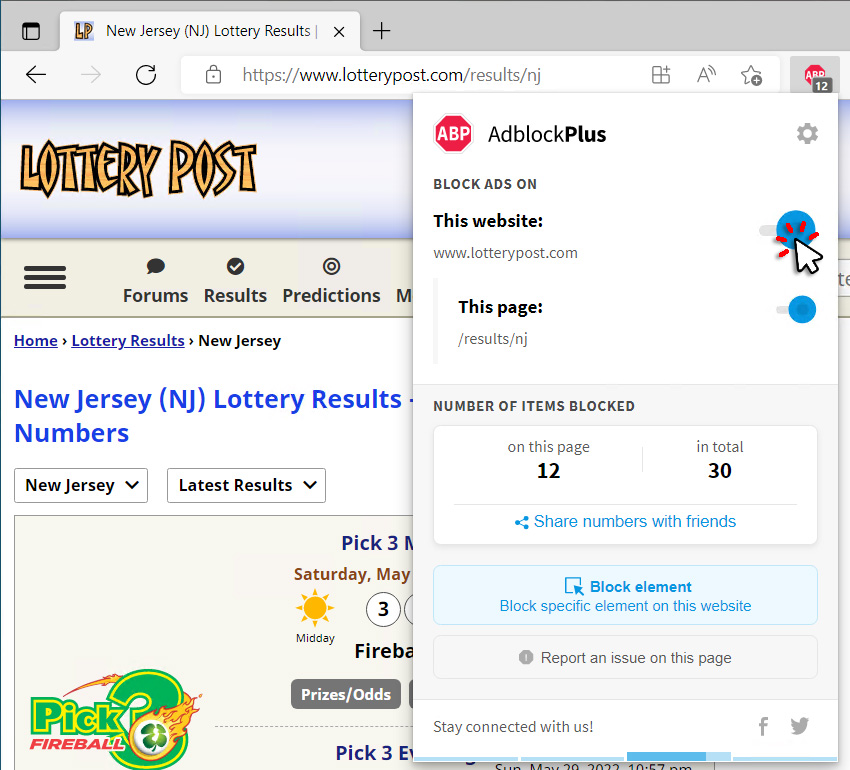Click the Midday sun icon
Image resolution: width=850 pixels, height=770 pixels.
315,608
